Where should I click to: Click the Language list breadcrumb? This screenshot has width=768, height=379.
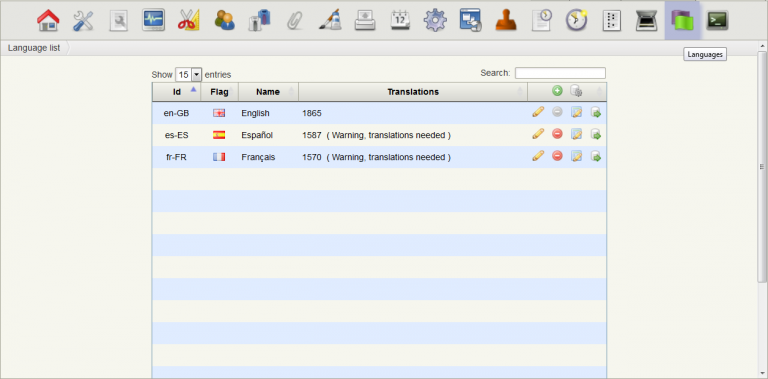(x=34, y=48)
